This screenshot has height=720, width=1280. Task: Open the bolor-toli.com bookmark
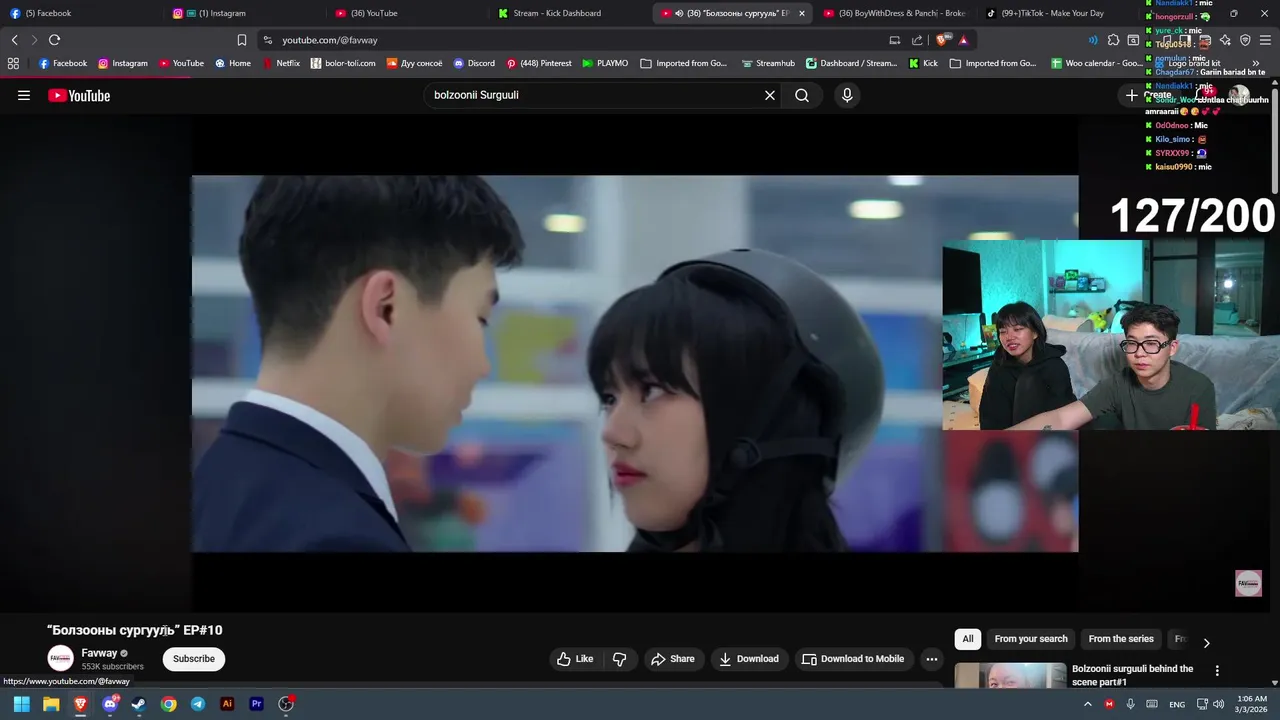pyautogui.click(x=343, y=63)
